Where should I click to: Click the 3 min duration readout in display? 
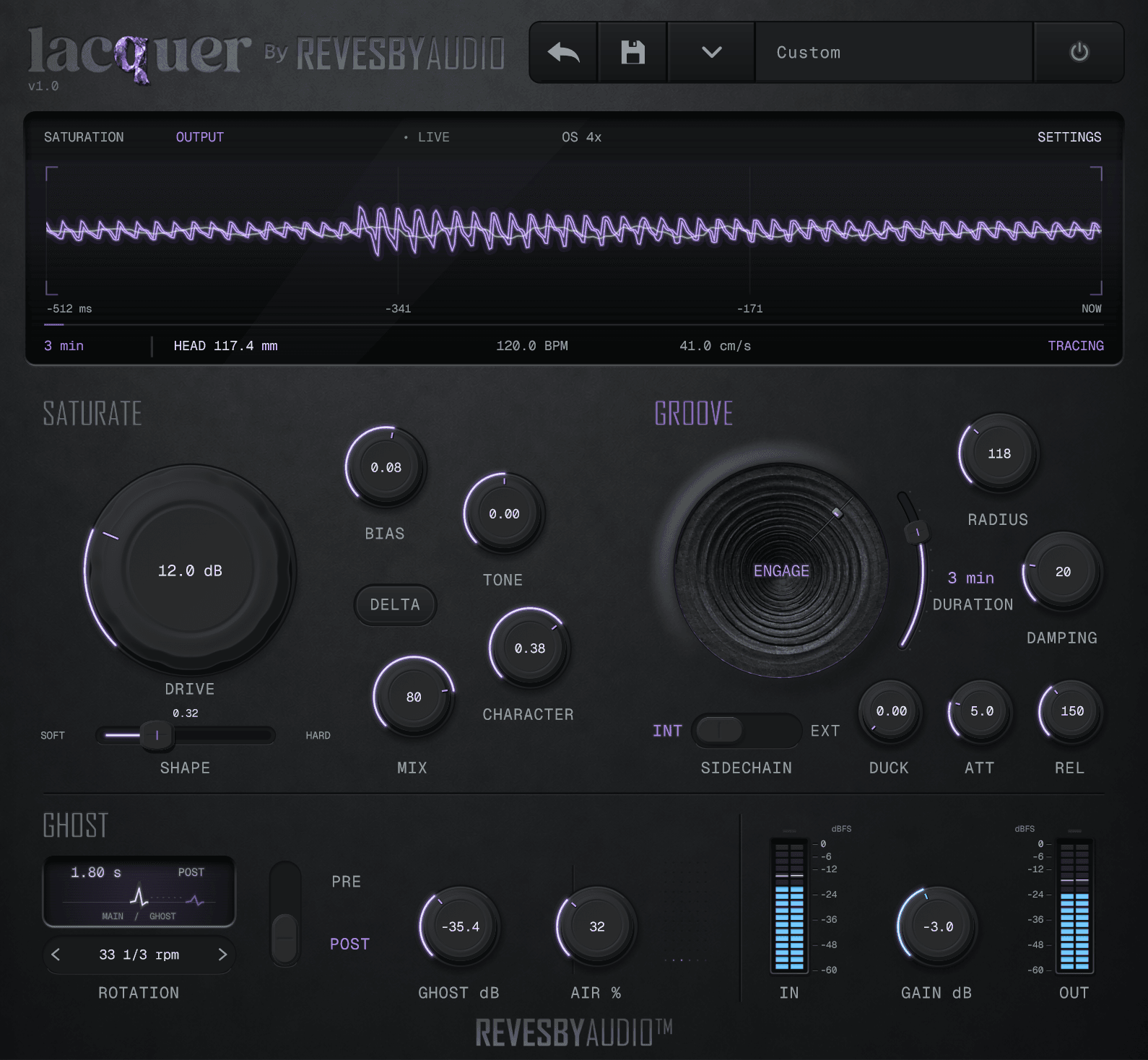tap(64, 346)
